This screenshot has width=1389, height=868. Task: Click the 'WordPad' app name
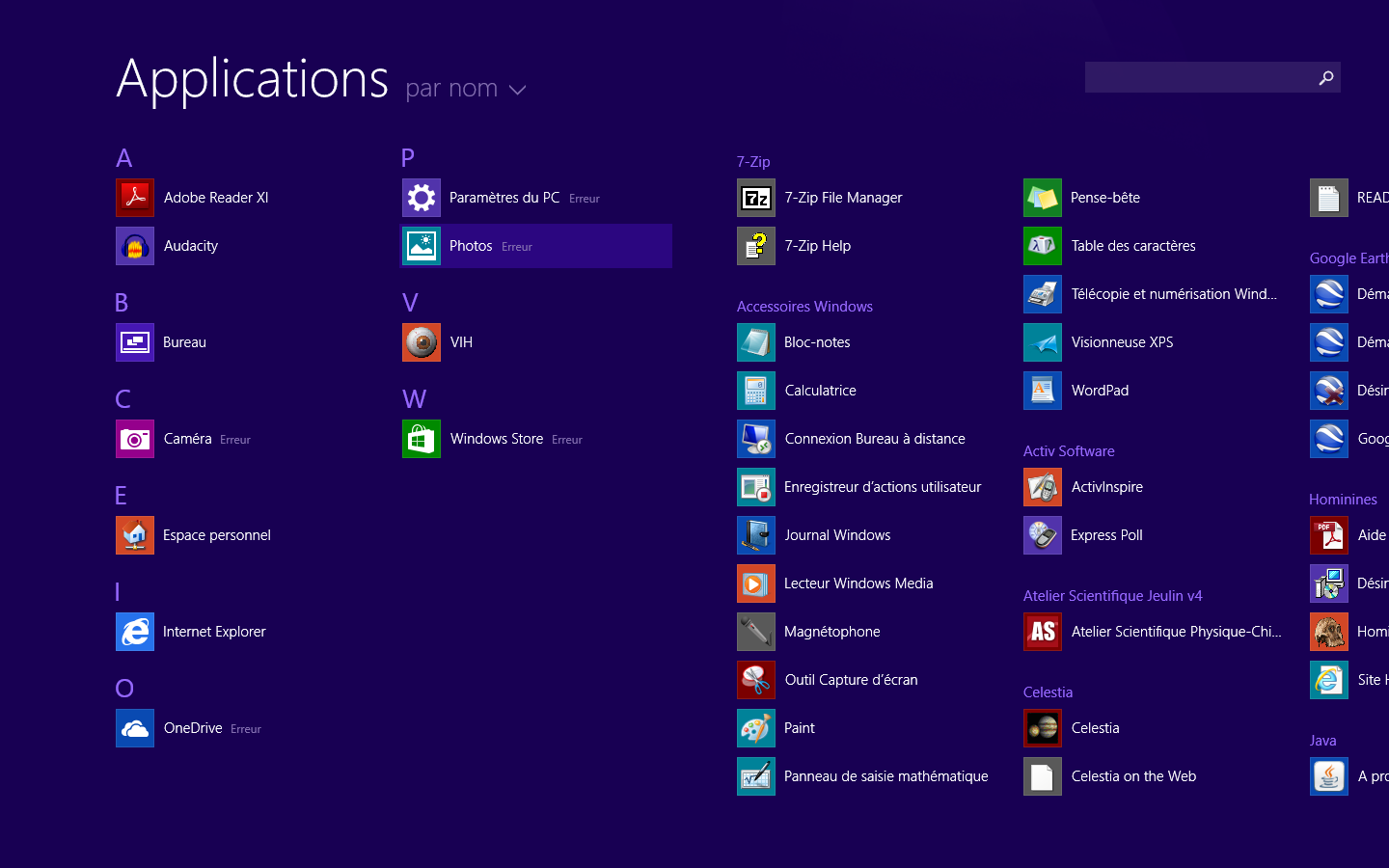tap(1100, 391)
